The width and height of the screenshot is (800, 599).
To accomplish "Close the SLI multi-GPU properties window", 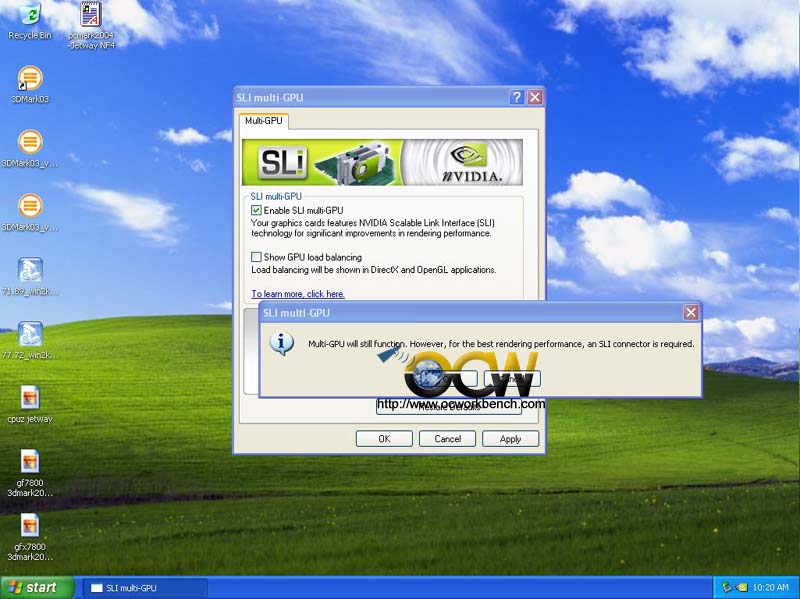I will pyautogui.click(x=535, y=97).
